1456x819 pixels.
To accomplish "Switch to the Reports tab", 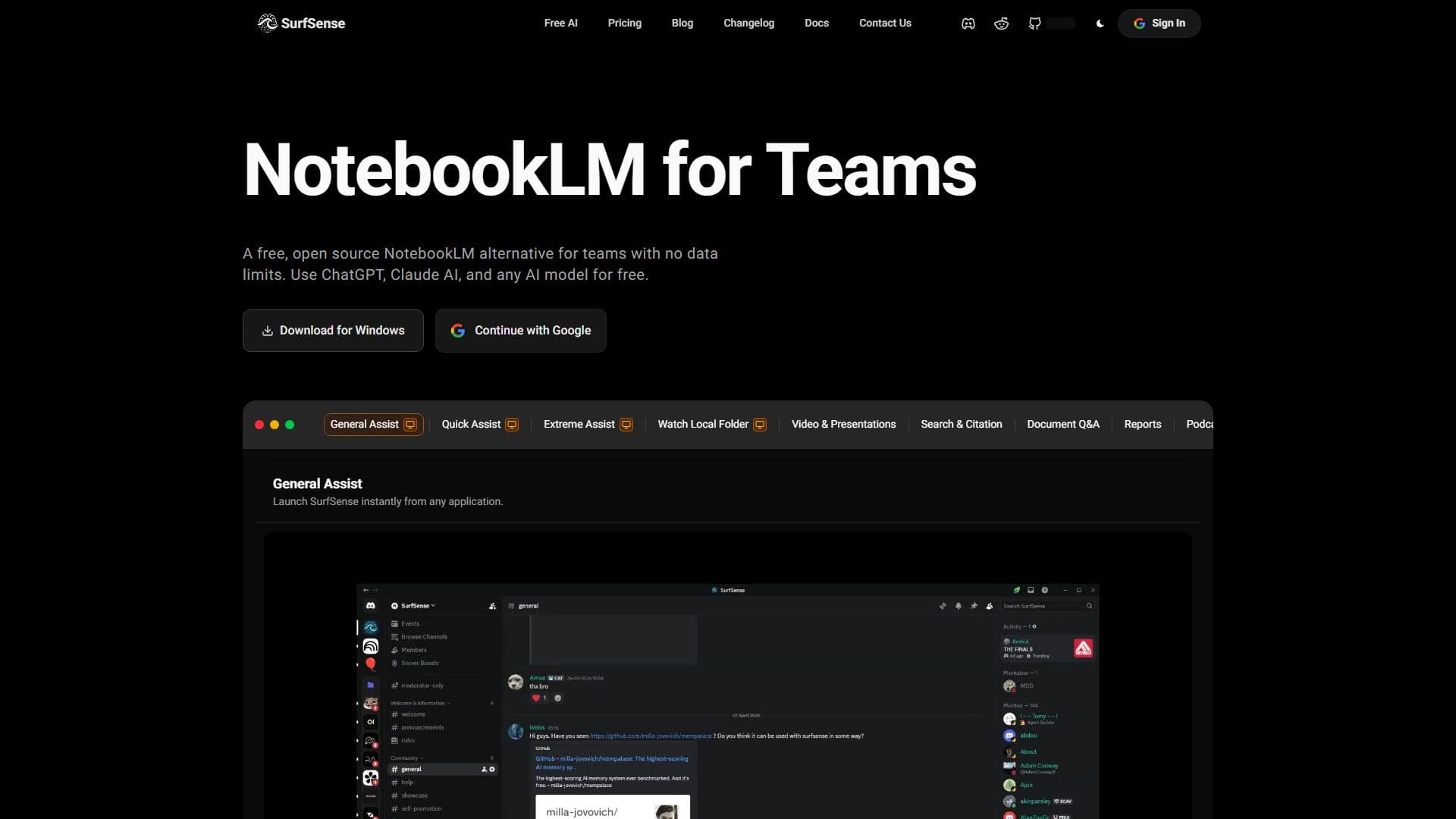I will (x=1142, y=424).
